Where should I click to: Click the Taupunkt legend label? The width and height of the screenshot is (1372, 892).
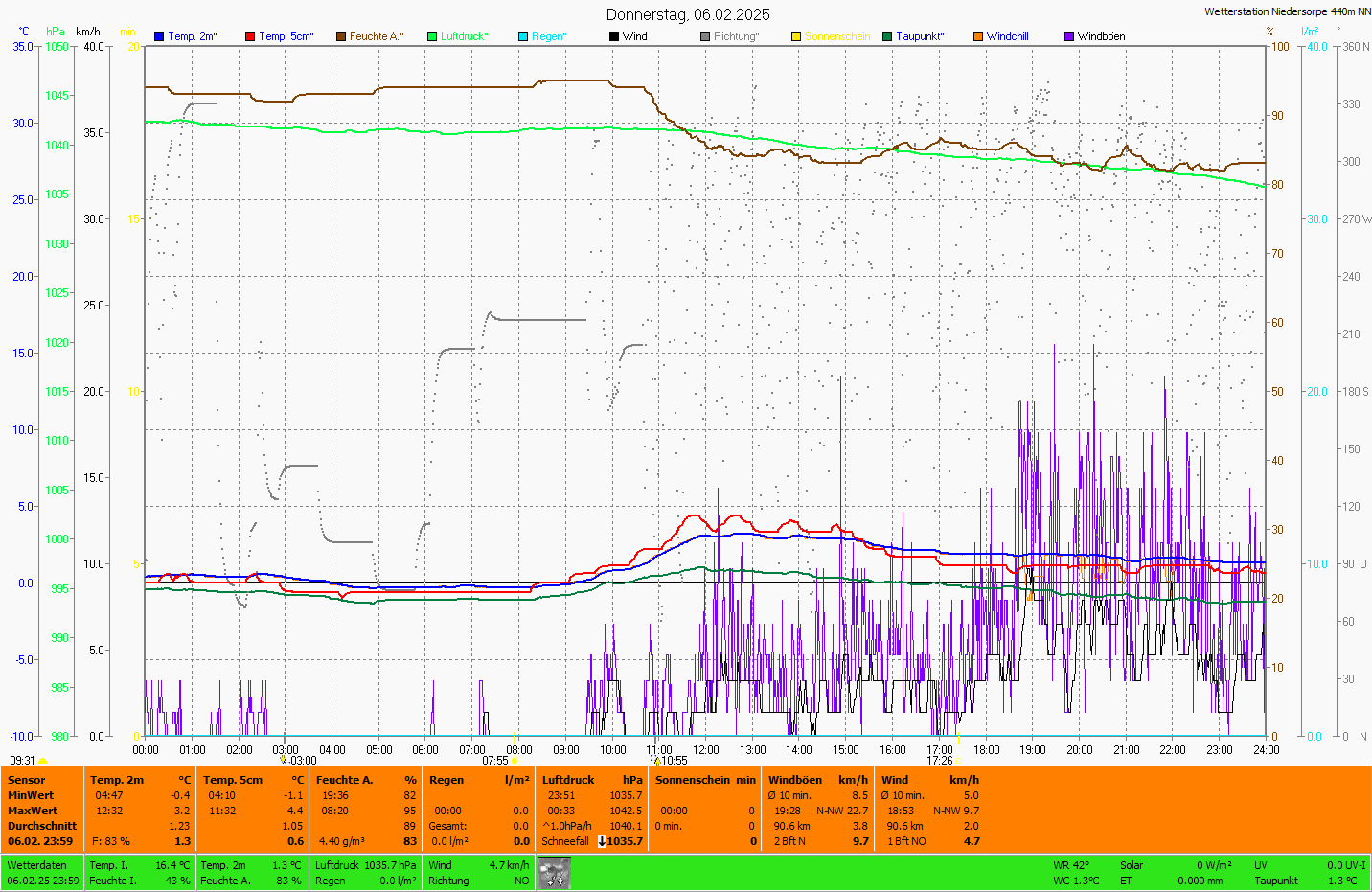(919, 36)
